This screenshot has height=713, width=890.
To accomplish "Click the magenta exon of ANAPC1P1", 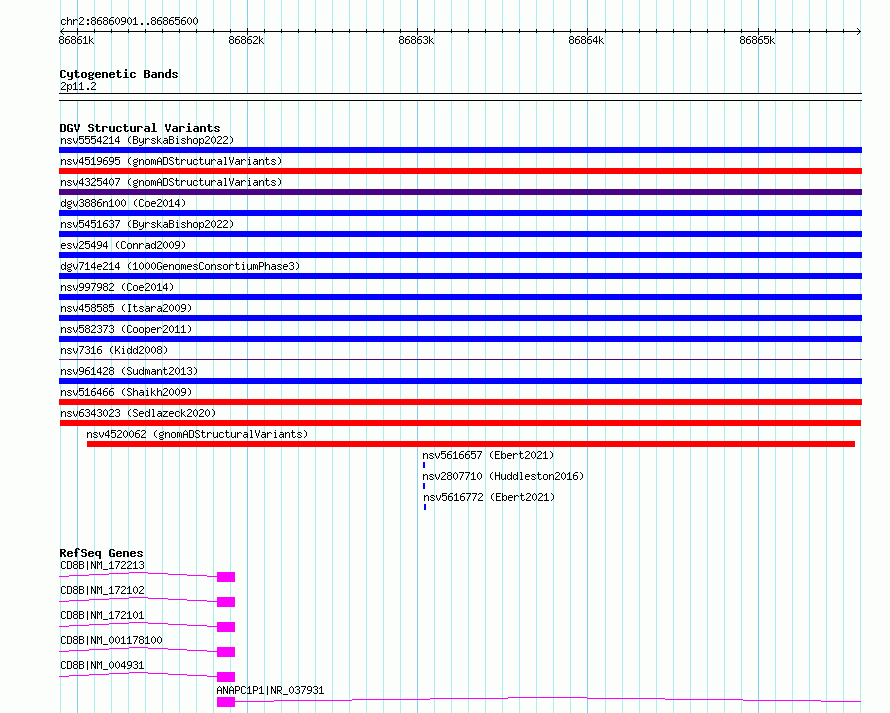I will tap(226, 702).
